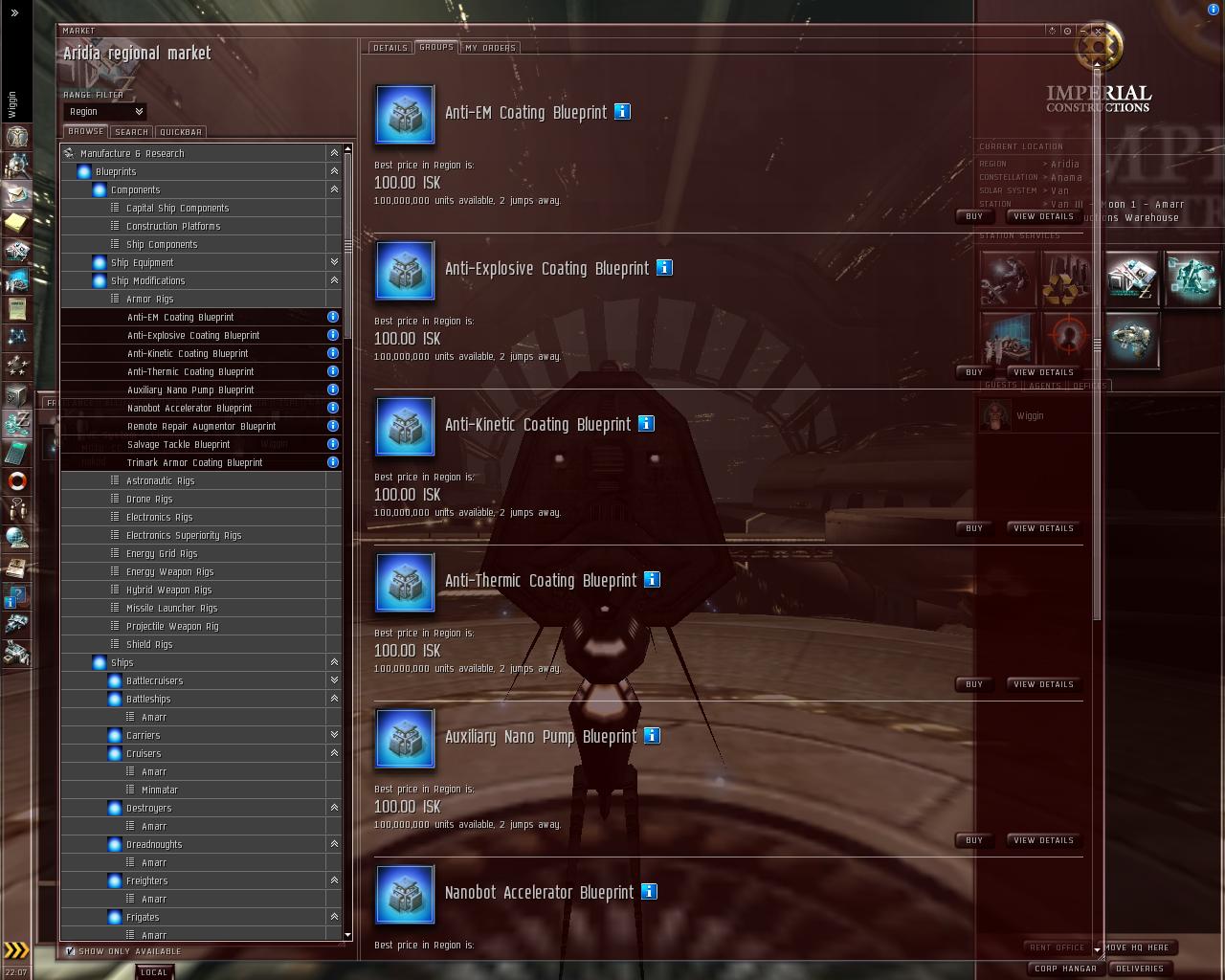Open the medical cloning station service icon
The image size is (1225, 980).
pyautogui.click(x=1192, y=278)
